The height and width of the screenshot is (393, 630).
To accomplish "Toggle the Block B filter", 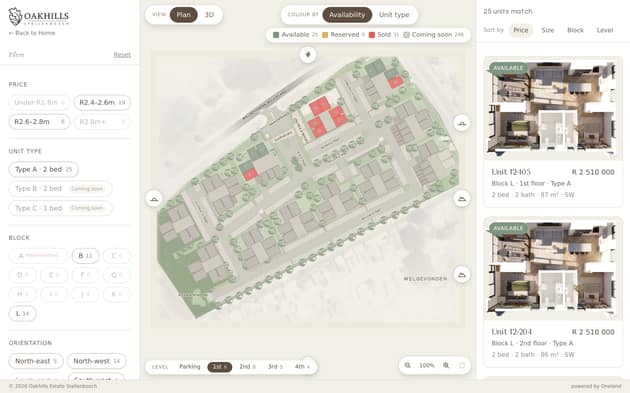I will pos(85,256).
